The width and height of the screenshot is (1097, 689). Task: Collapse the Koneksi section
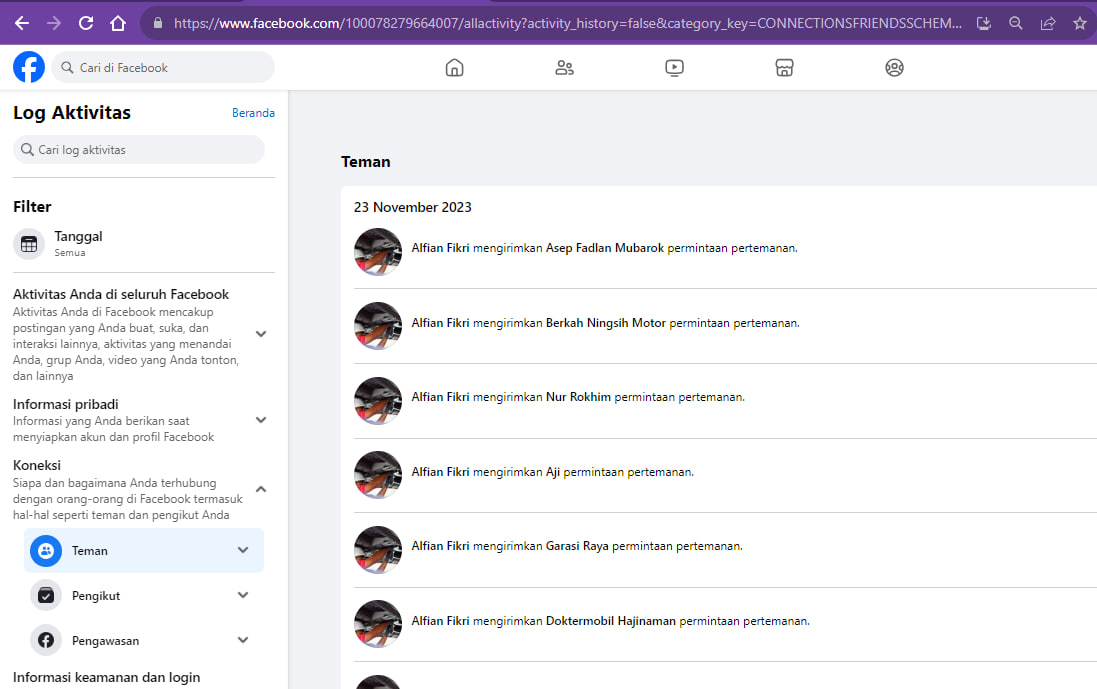coord(261,489)
